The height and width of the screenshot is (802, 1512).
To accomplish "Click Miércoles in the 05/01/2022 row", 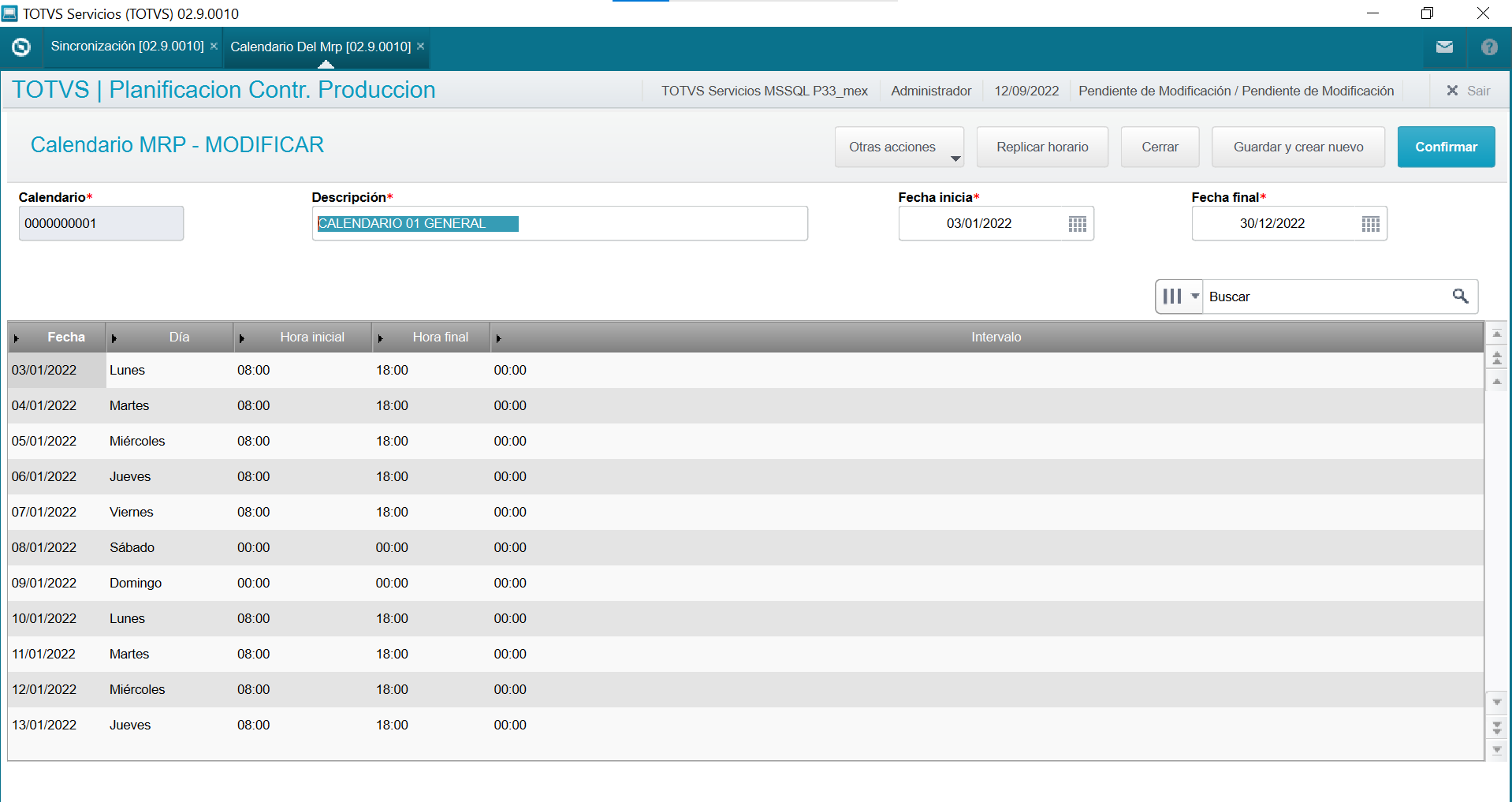I will pyautogui.click(x=137, y=442).
